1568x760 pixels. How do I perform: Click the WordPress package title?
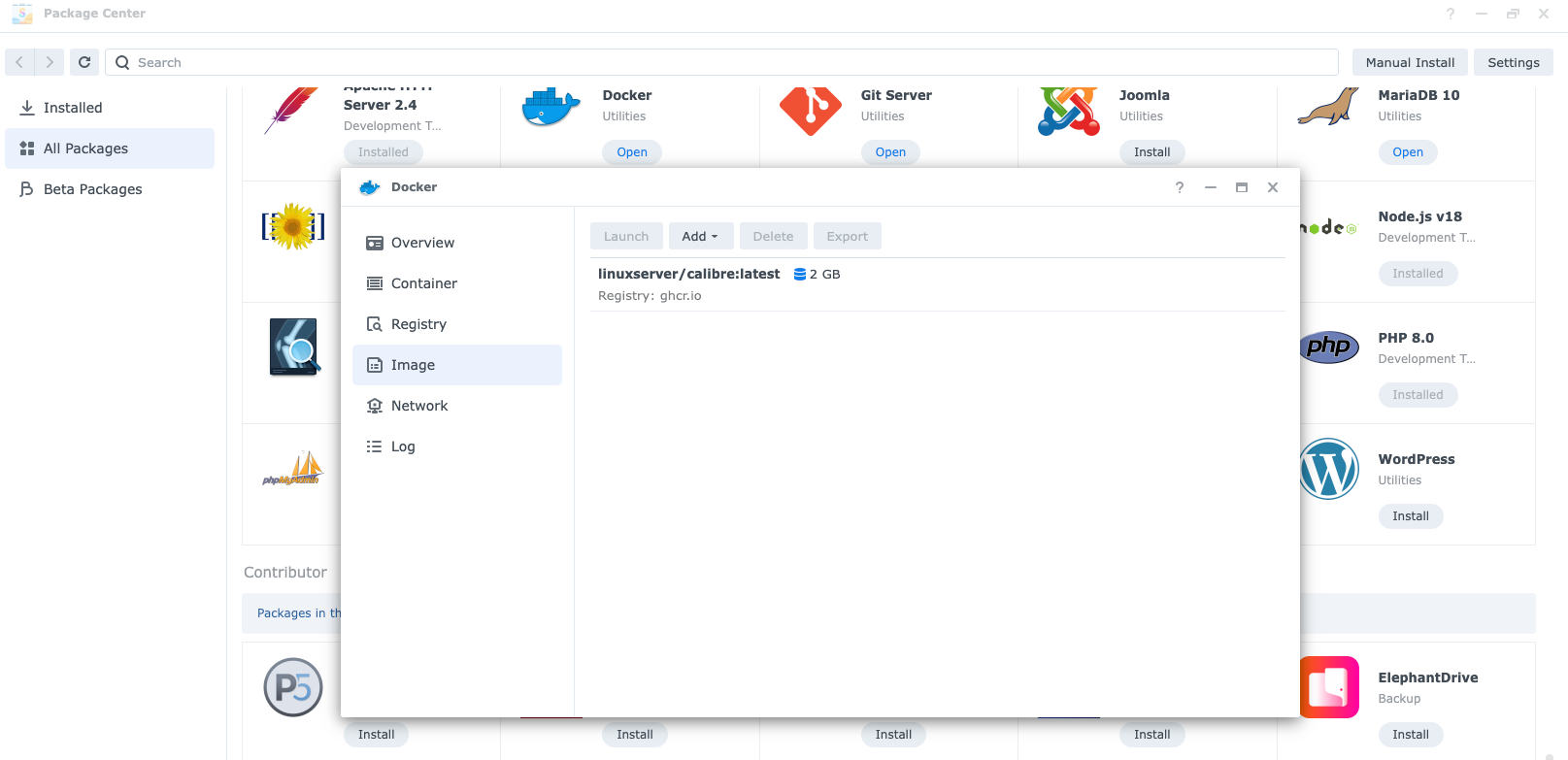pyautogui.click(x=1417, y=459)
